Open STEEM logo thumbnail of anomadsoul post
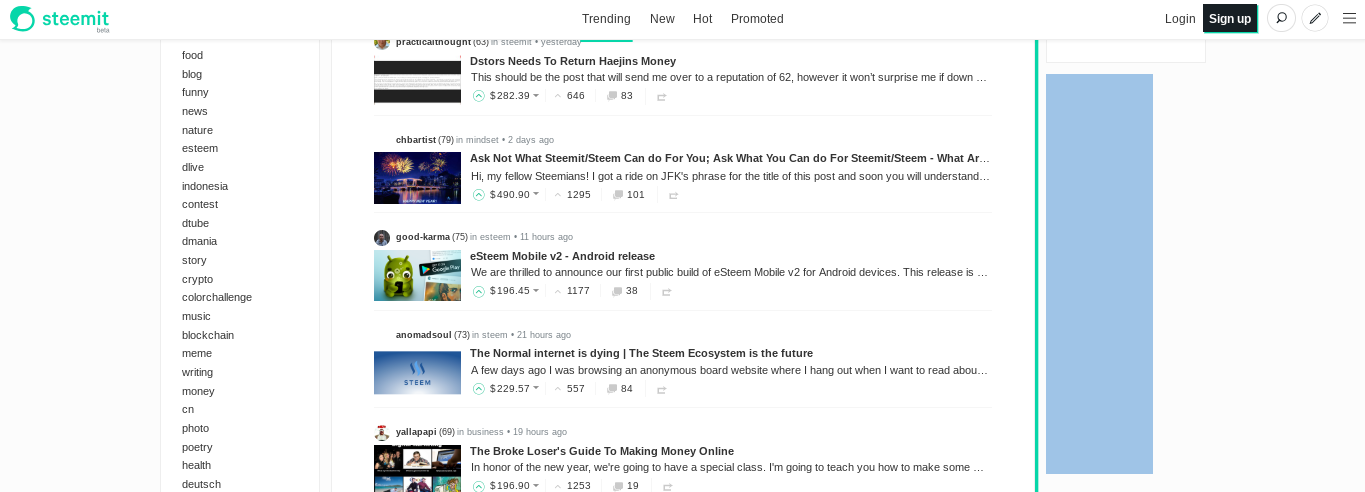 pos(417,373)
